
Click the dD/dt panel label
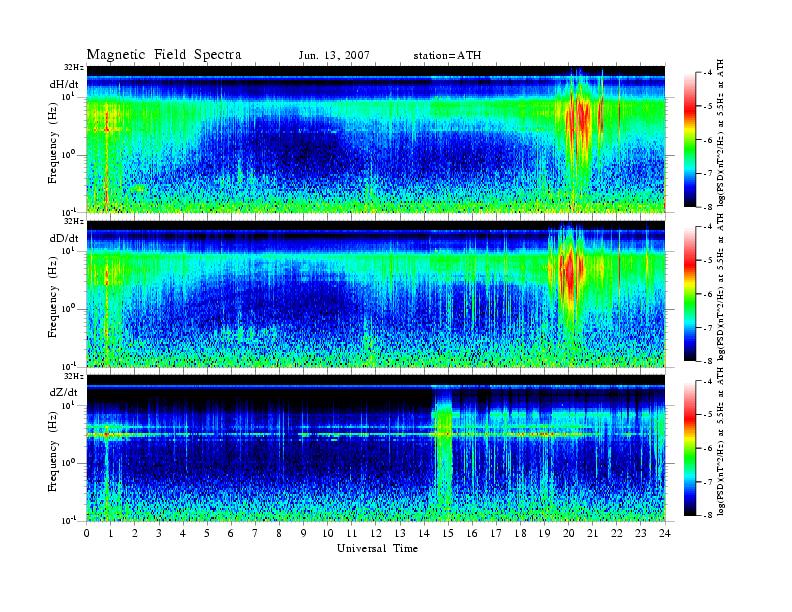pyautogui.click(x=64, y=238)
